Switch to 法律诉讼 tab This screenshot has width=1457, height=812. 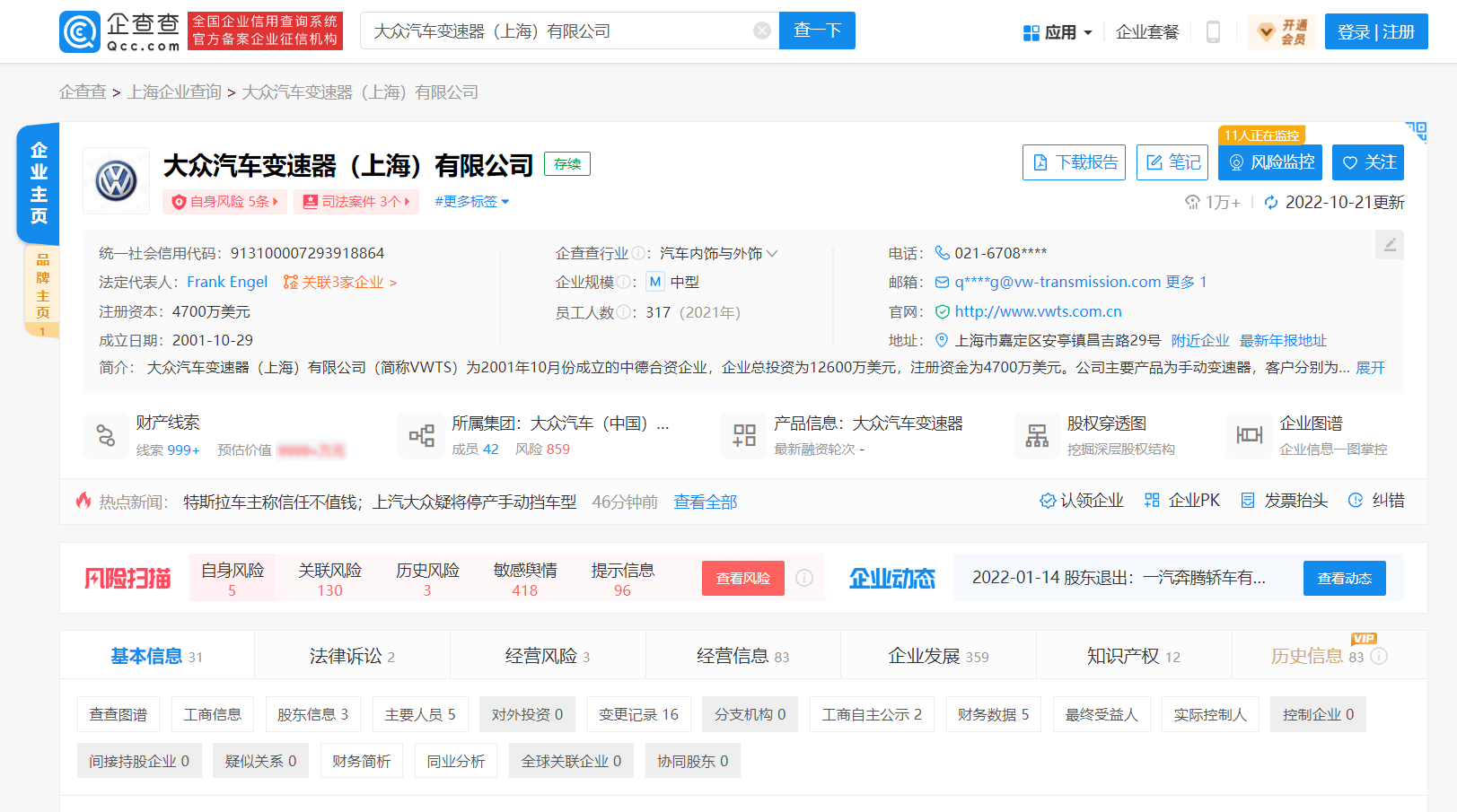click(x=352, y=656)
